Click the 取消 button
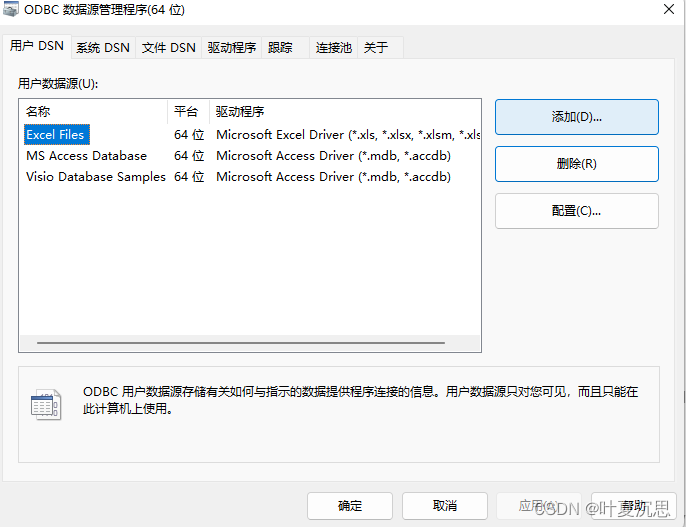The width and height of the screenshot is (686, 527). tap(444, 506)
